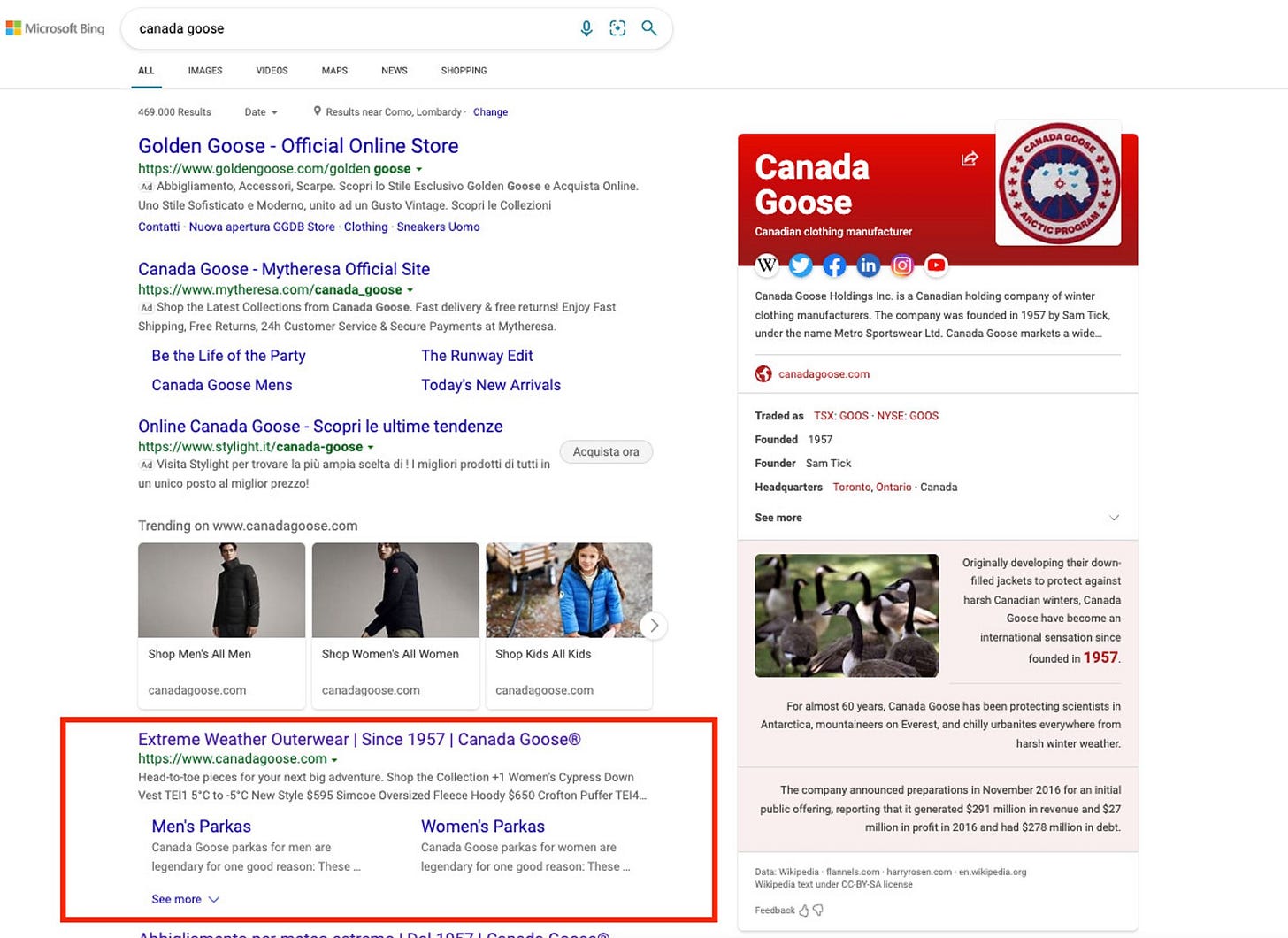
Task: Click the Contatti sitelink
Action: tap(158, 227)
